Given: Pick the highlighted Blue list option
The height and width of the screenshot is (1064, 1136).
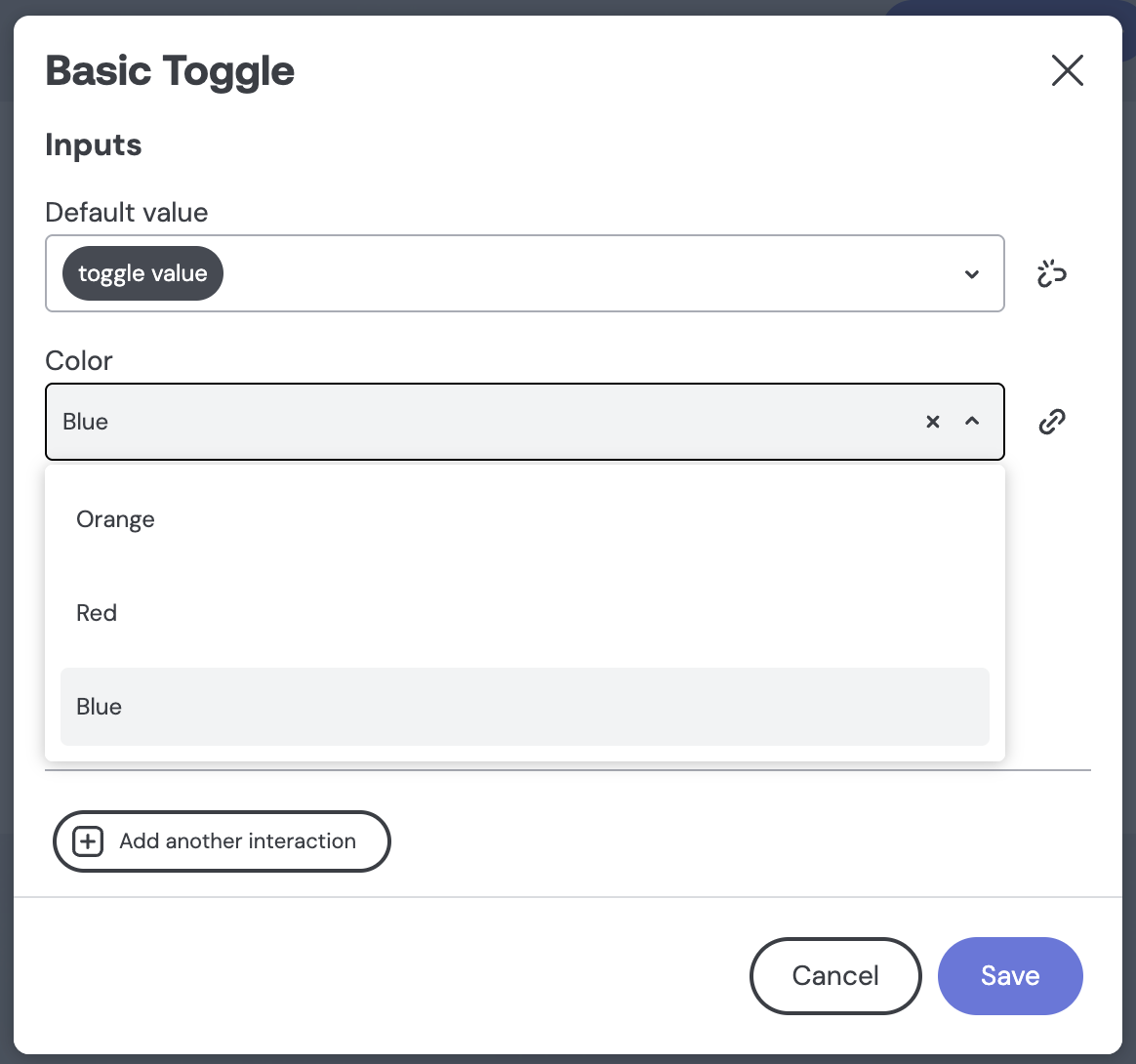Looking at the screenshot, I should coord(524,707).
